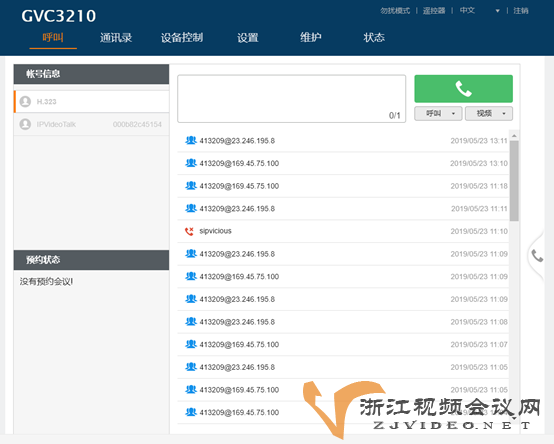
Task: Click the H.323 account avatar icon
Action: pyautogui.click(x=25, y=102)
